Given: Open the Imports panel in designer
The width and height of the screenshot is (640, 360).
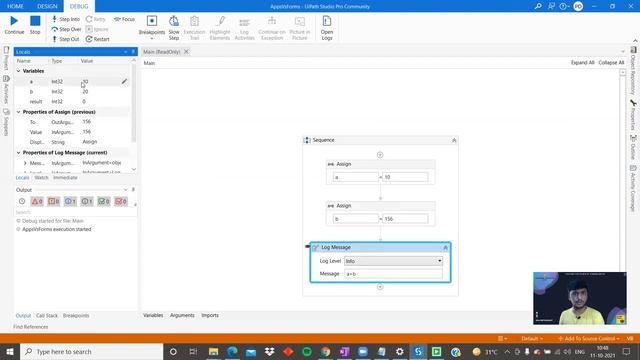Looking at the screenshot, I should point(210,315).
